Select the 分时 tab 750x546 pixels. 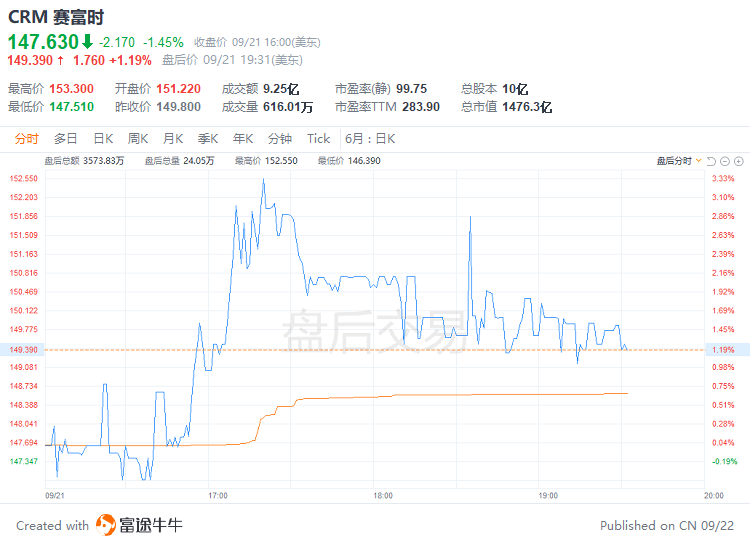point(26,139)
